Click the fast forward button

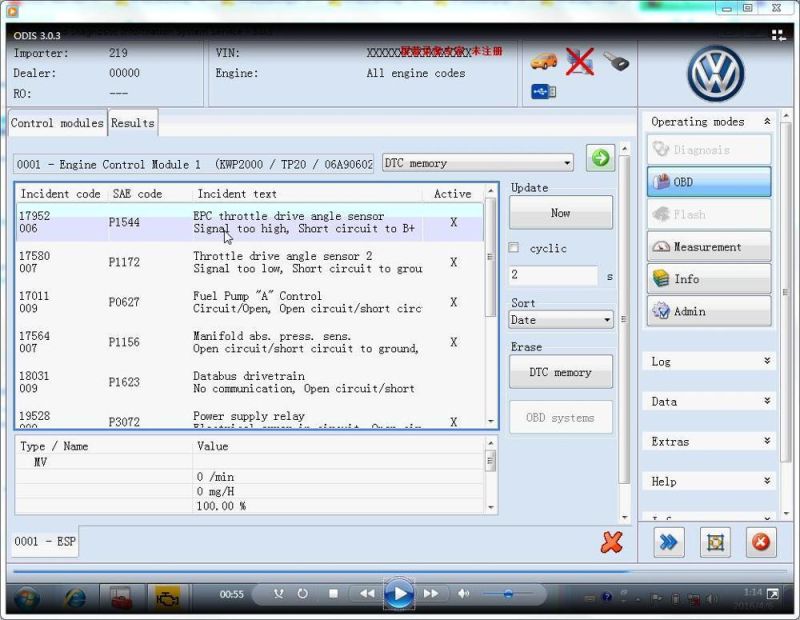(x=431, y=593)
